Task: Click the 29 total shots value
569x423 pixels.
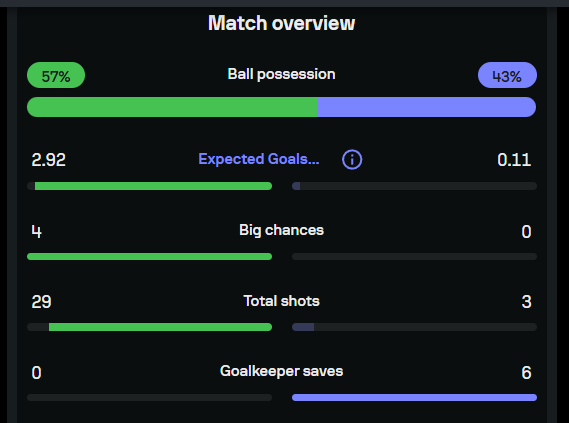Action: pos(41,302)
